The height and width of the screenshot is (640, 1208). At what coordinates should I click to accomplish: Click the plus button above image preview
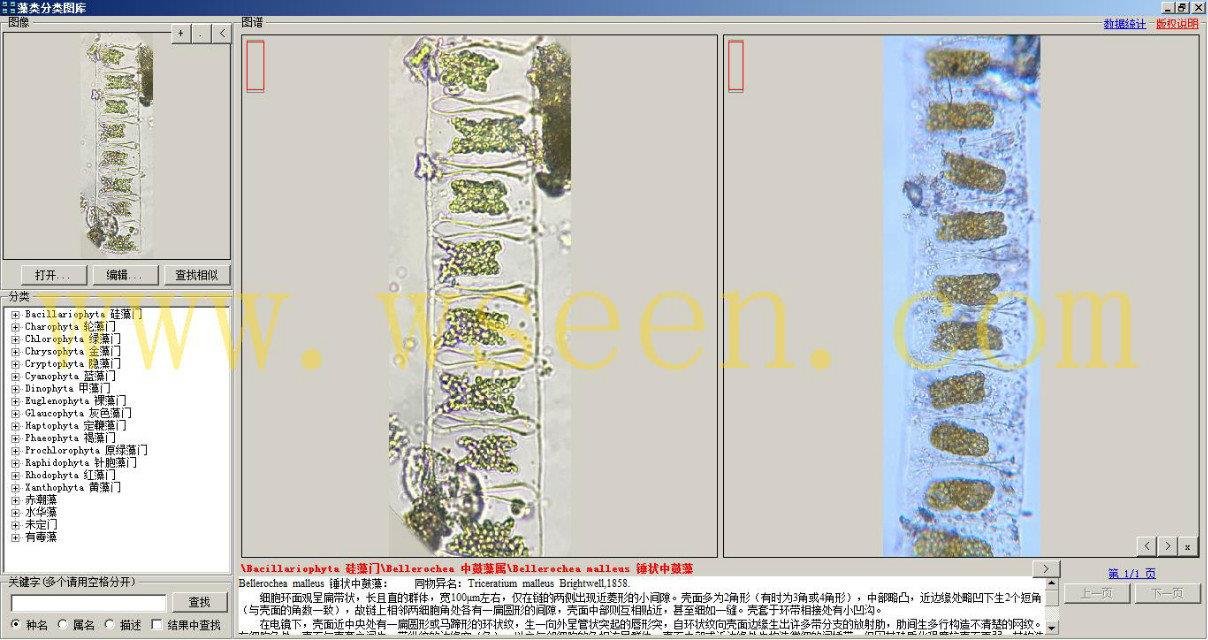(180, 33)
